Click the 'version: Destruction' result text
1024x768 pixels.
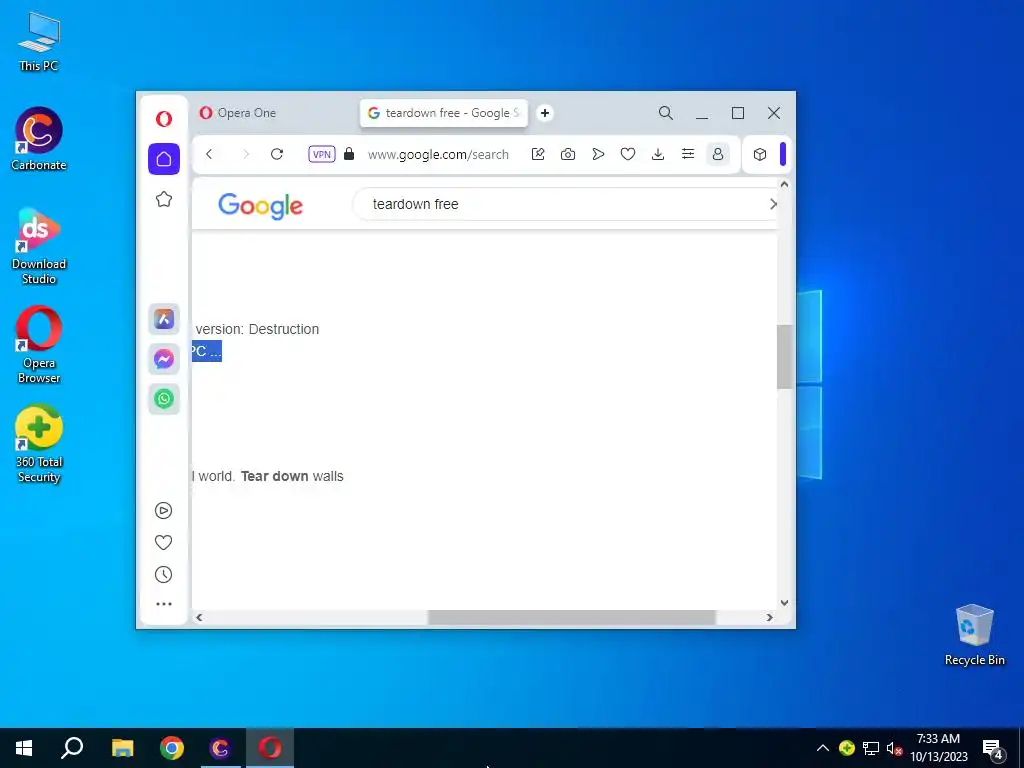click(257, 329)
